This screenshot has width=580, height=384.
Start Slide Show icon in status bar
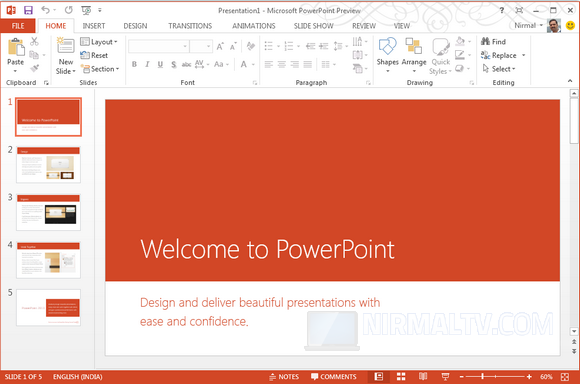[445, 377]
